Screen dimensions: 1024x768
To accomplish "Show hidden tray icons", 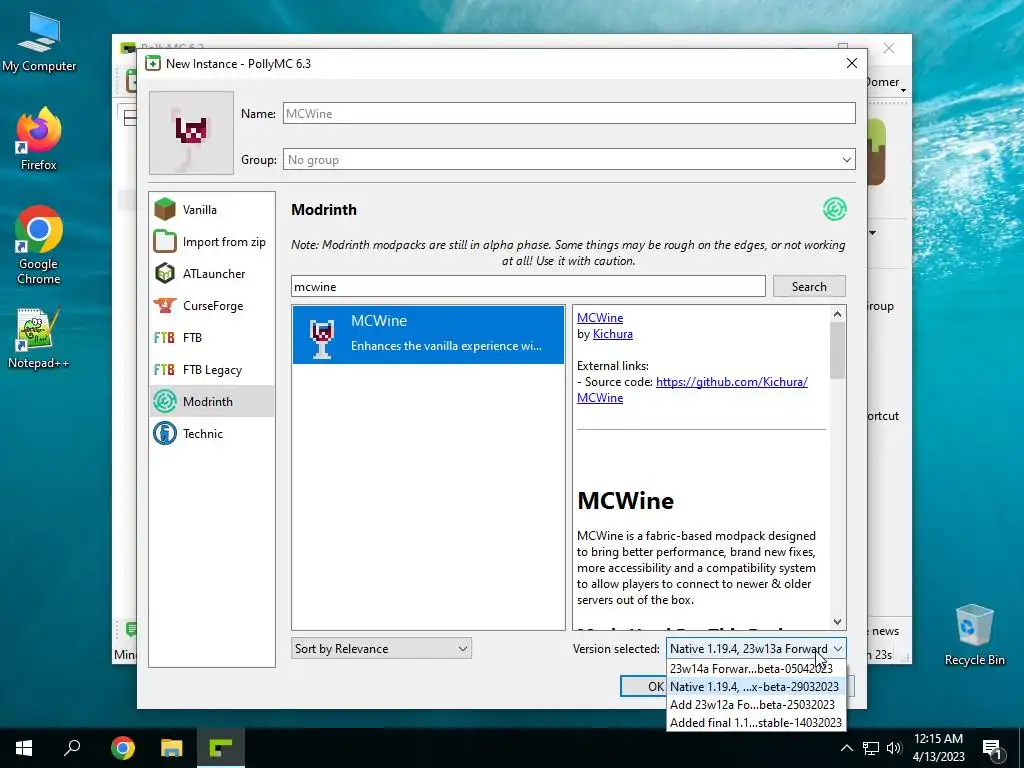I will pos(846,748).
